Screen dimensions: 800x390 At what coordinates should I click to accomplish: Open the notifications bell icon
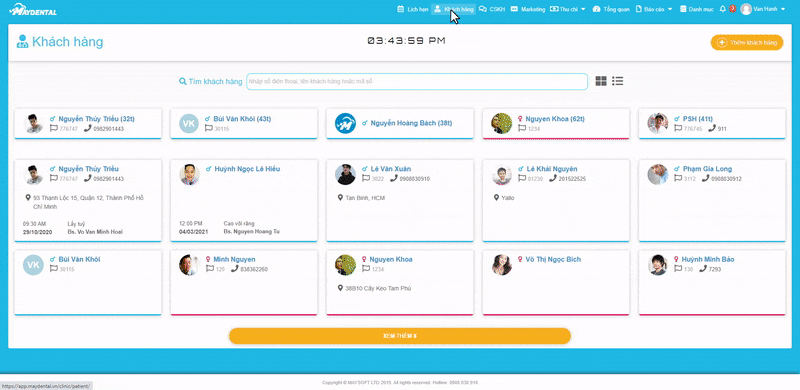[722, 9]
